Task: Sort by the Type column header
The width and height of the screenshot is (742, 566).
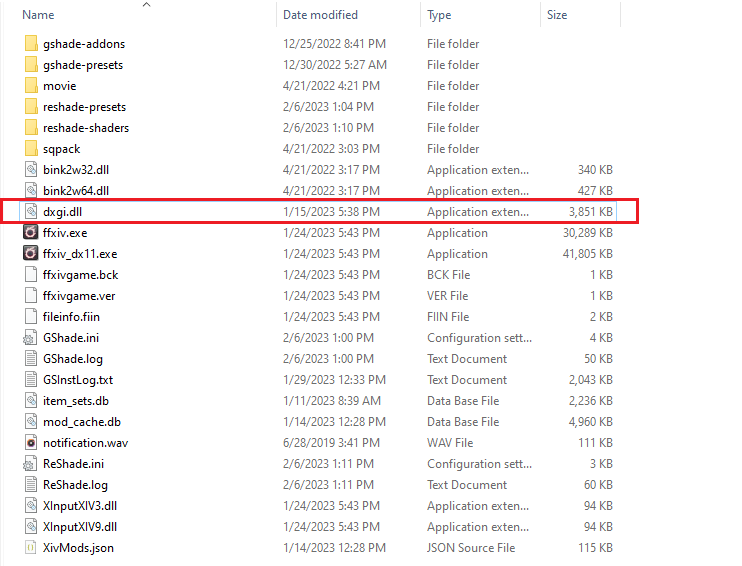Action: [439, 15]
